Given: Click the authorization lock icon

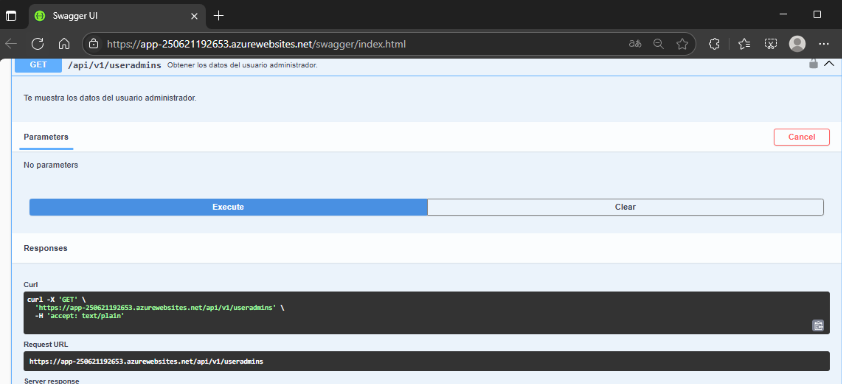Looking at the screenshot, I should click(813, 63).
